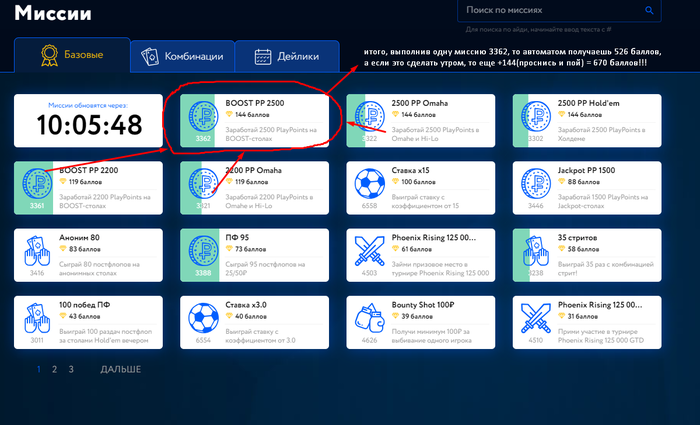Click the calendar icon on Дейлики tab
Image resolution: width=700 pixels, height=425 pixels.
point(263,57)
